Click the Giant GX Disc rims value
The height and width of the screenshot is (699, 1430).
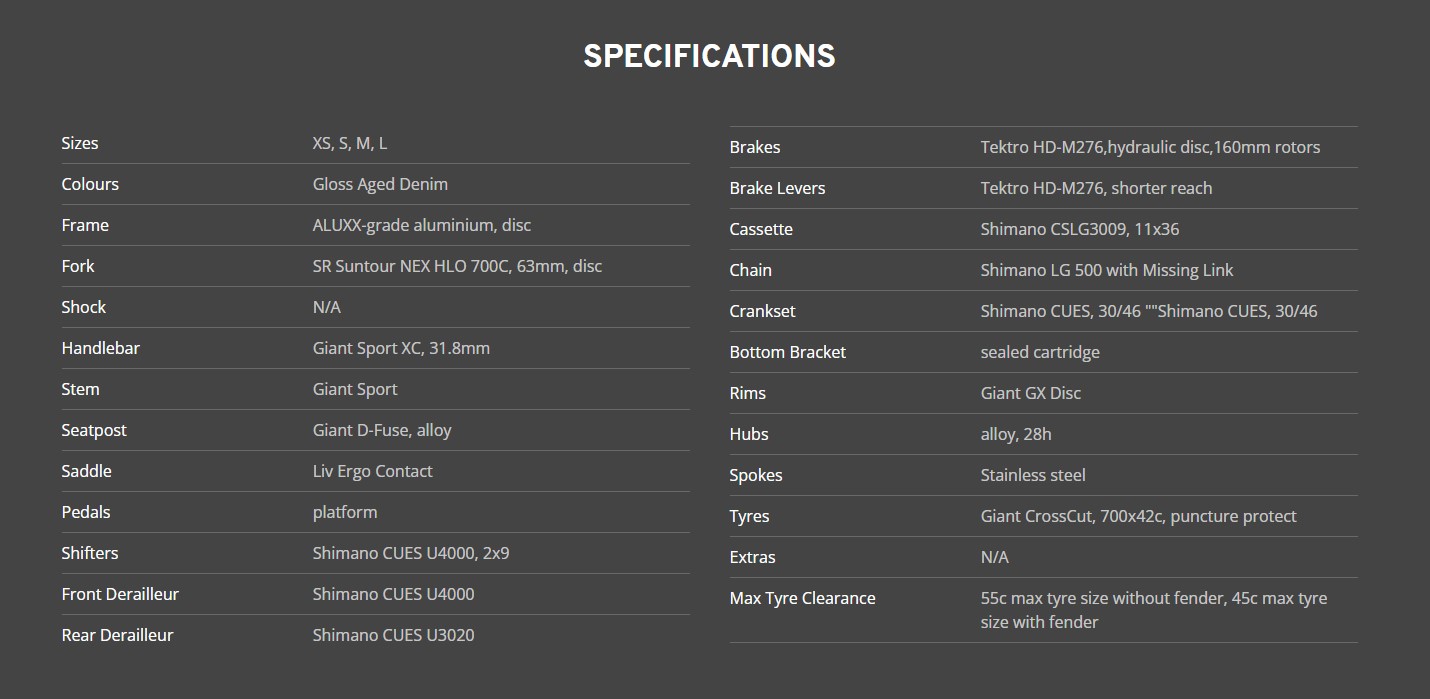pyautogui.click(x=1030, y=393)
